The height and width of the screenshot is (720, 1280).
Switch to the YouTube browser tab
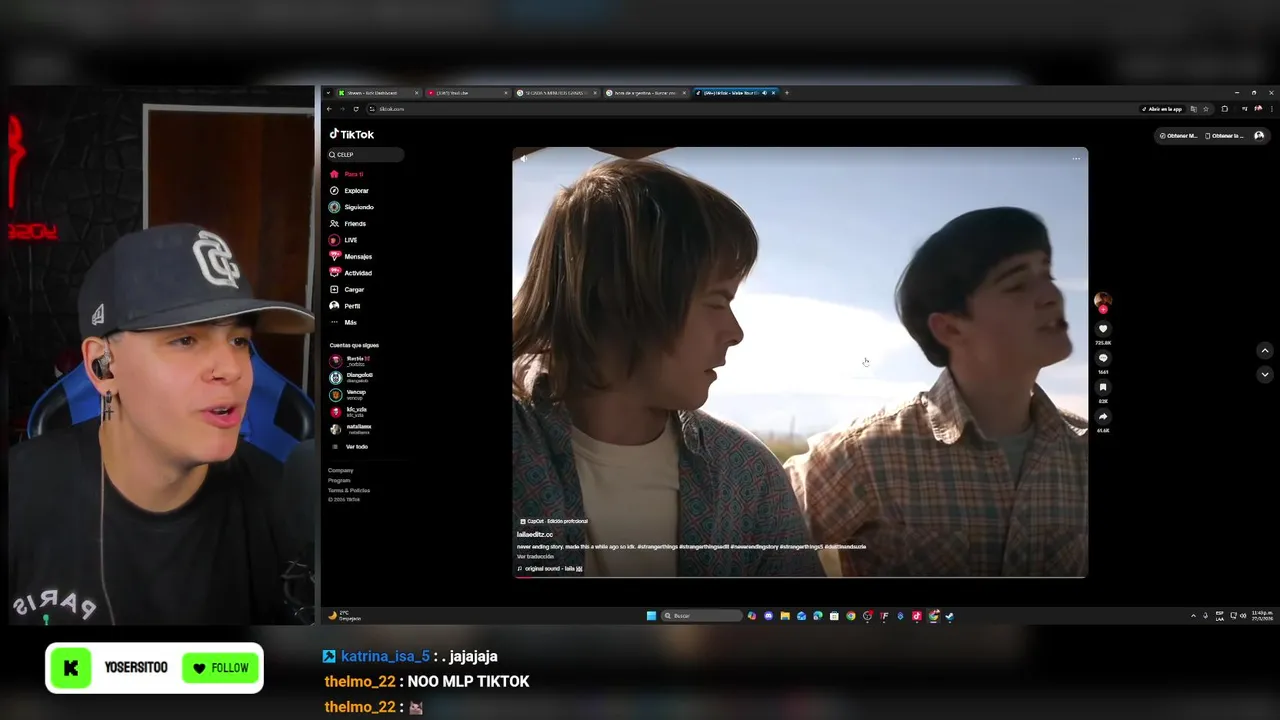point(468,93)
